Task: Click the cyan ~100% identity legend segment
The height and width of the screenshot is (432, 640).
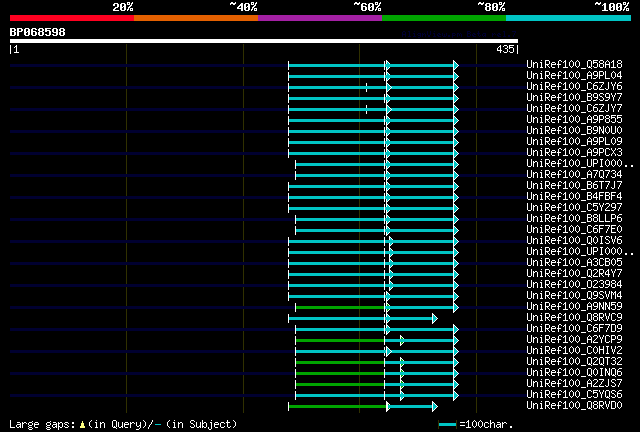Action: (569, 18)
